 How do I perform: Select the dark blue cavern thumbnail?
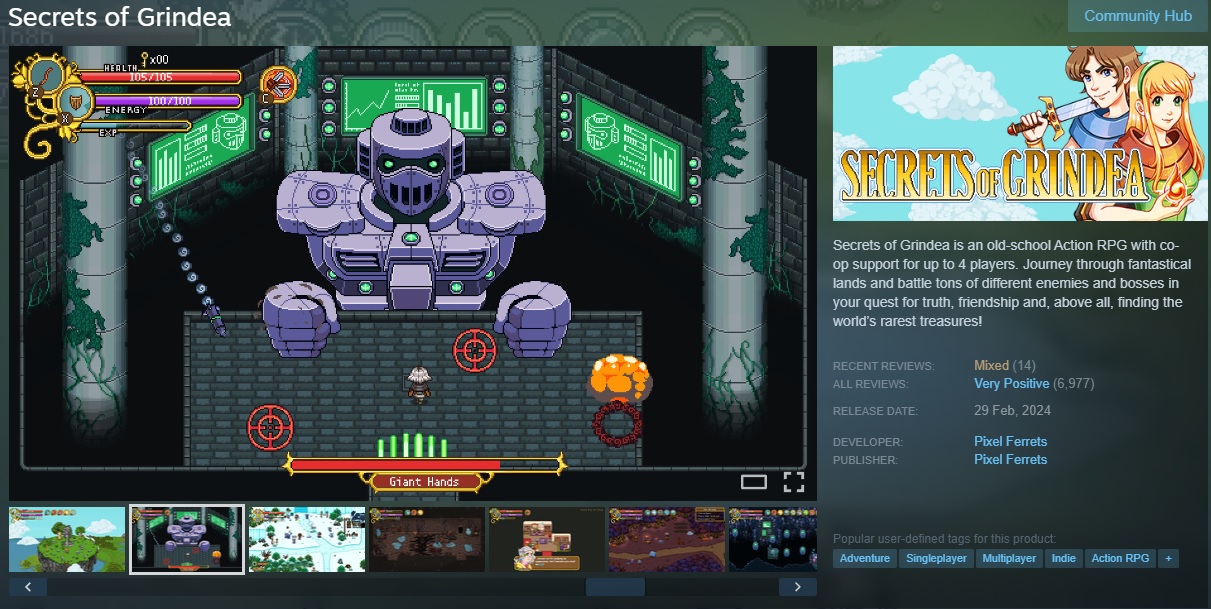[773, 539]
